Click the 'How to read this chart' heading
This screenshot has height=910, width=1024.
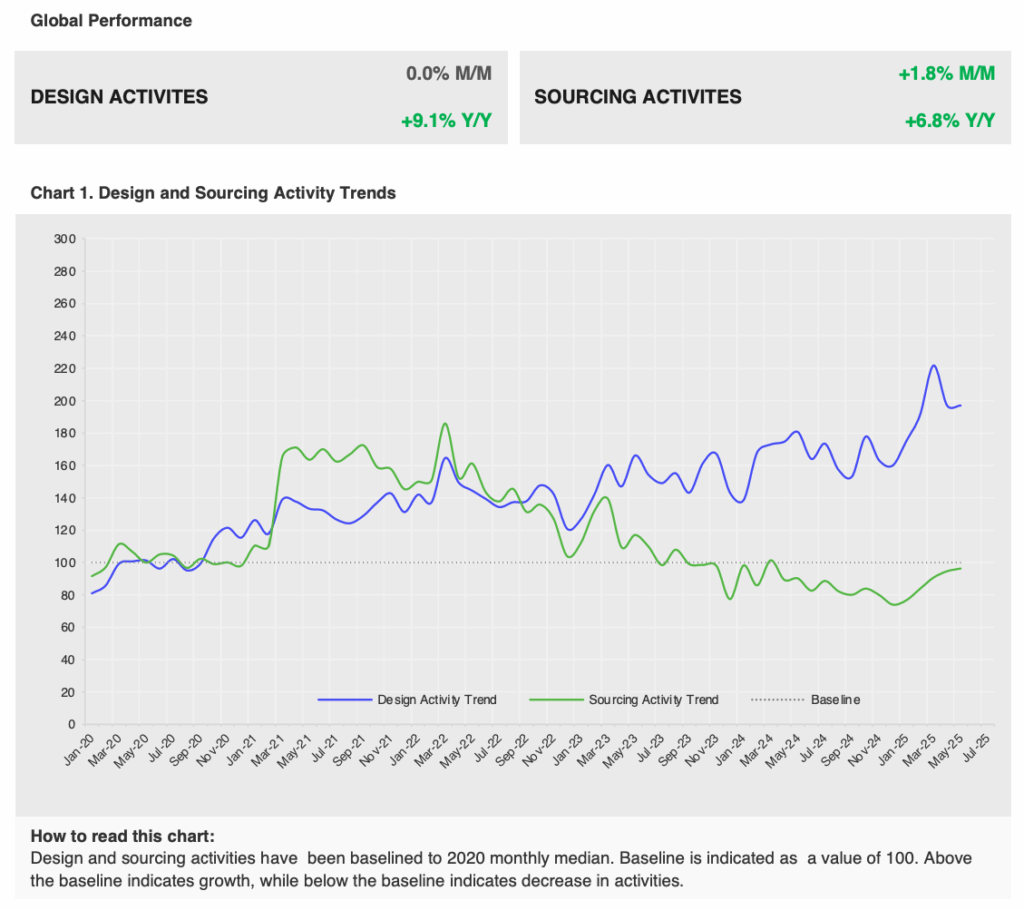(x=123, y=836)
